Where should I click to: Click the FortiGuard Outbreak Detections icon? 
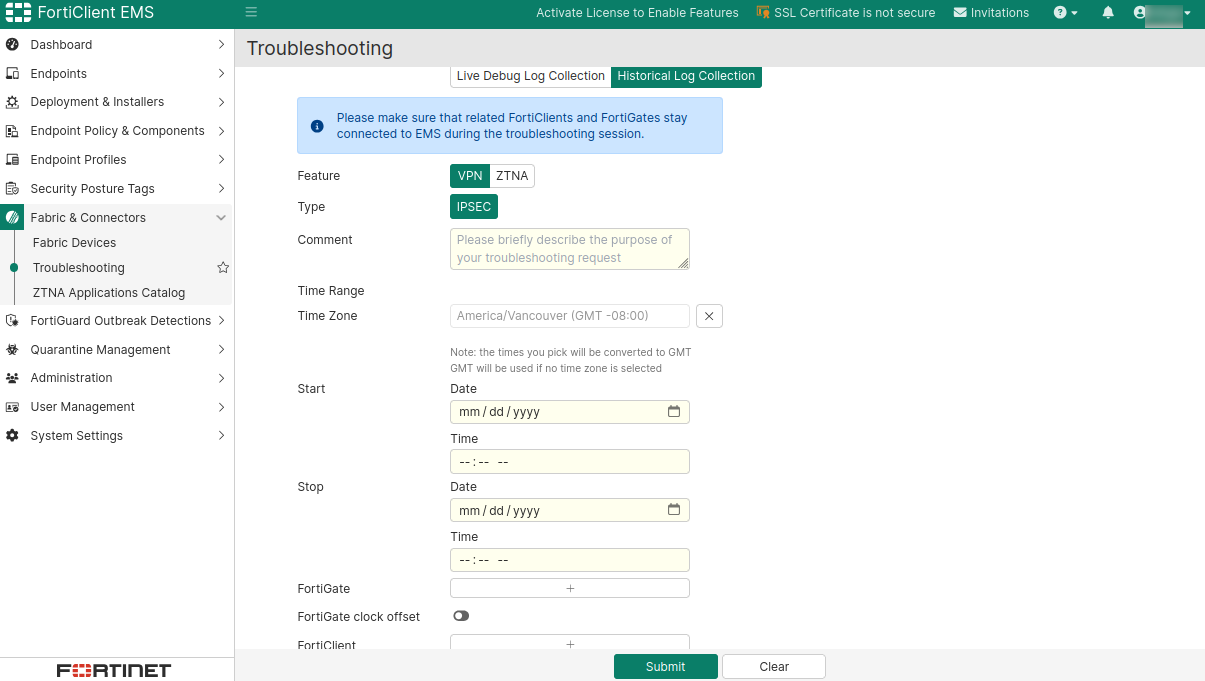coord(12,321)
